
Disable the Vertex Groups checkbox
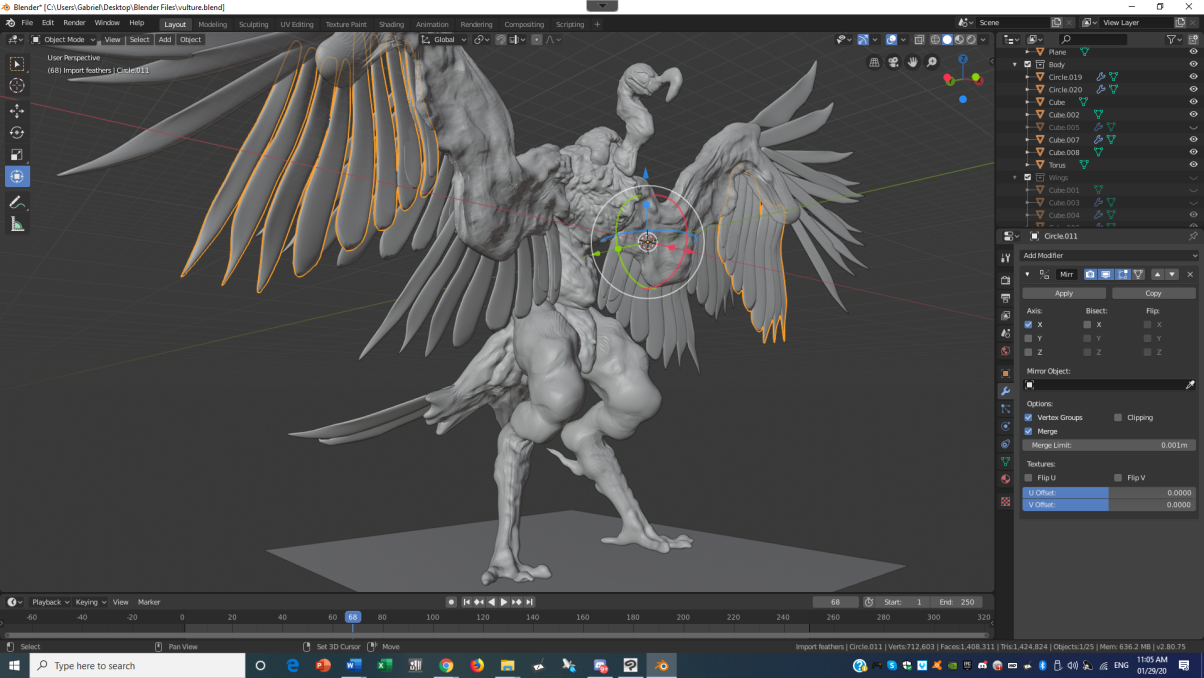[1028, 418]
